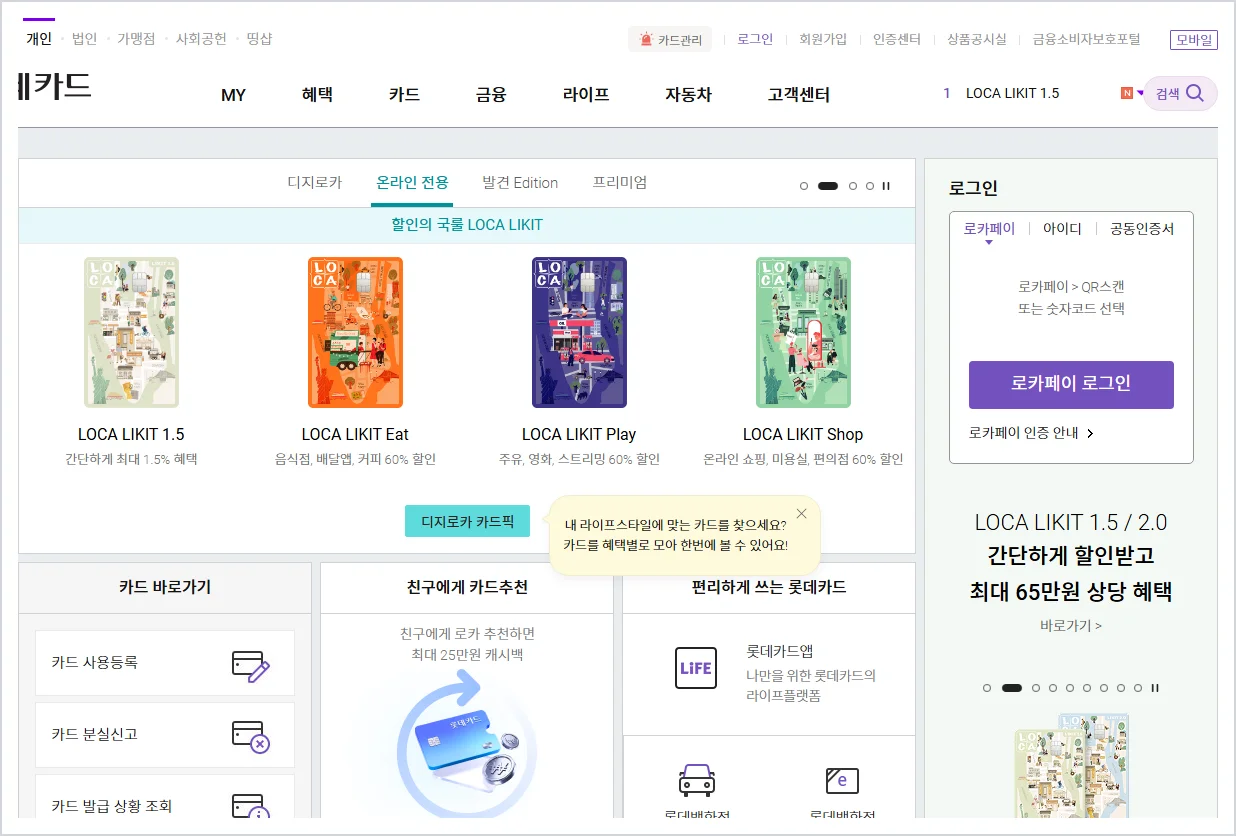Open search with magnifier icon
1236x836 pixels.
point(1180,93)
